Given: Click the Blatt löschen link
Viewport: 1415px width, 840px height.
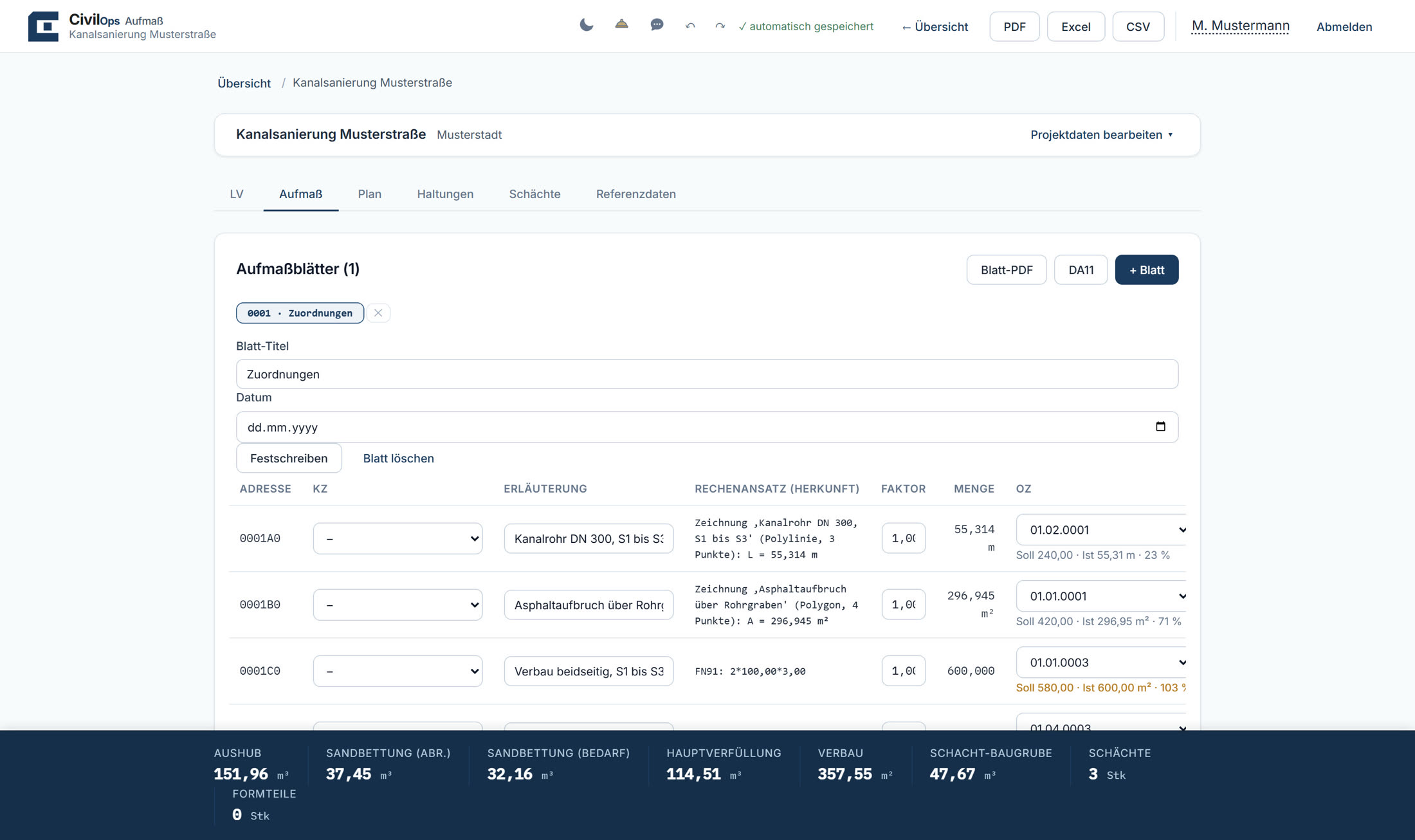Looking at the screenshot, I should [398, 458].
